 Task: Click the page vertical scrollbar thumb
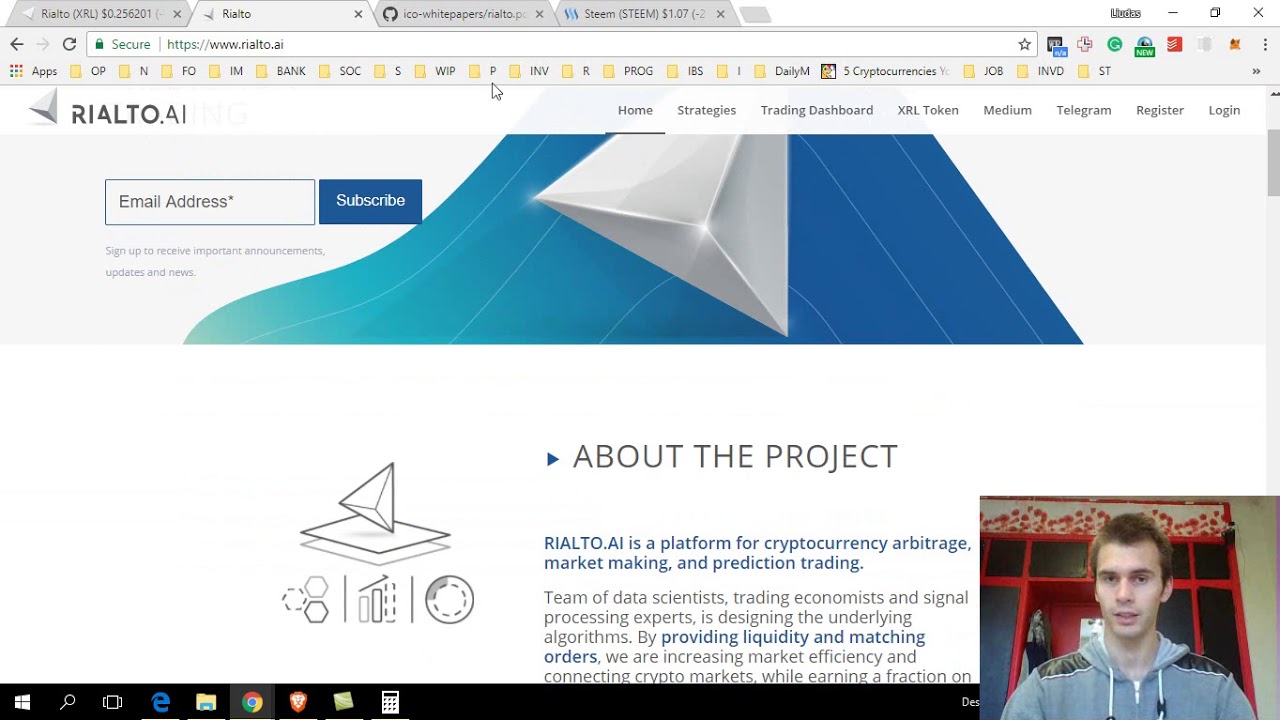pyautogui.click(x=1274, y=163)
